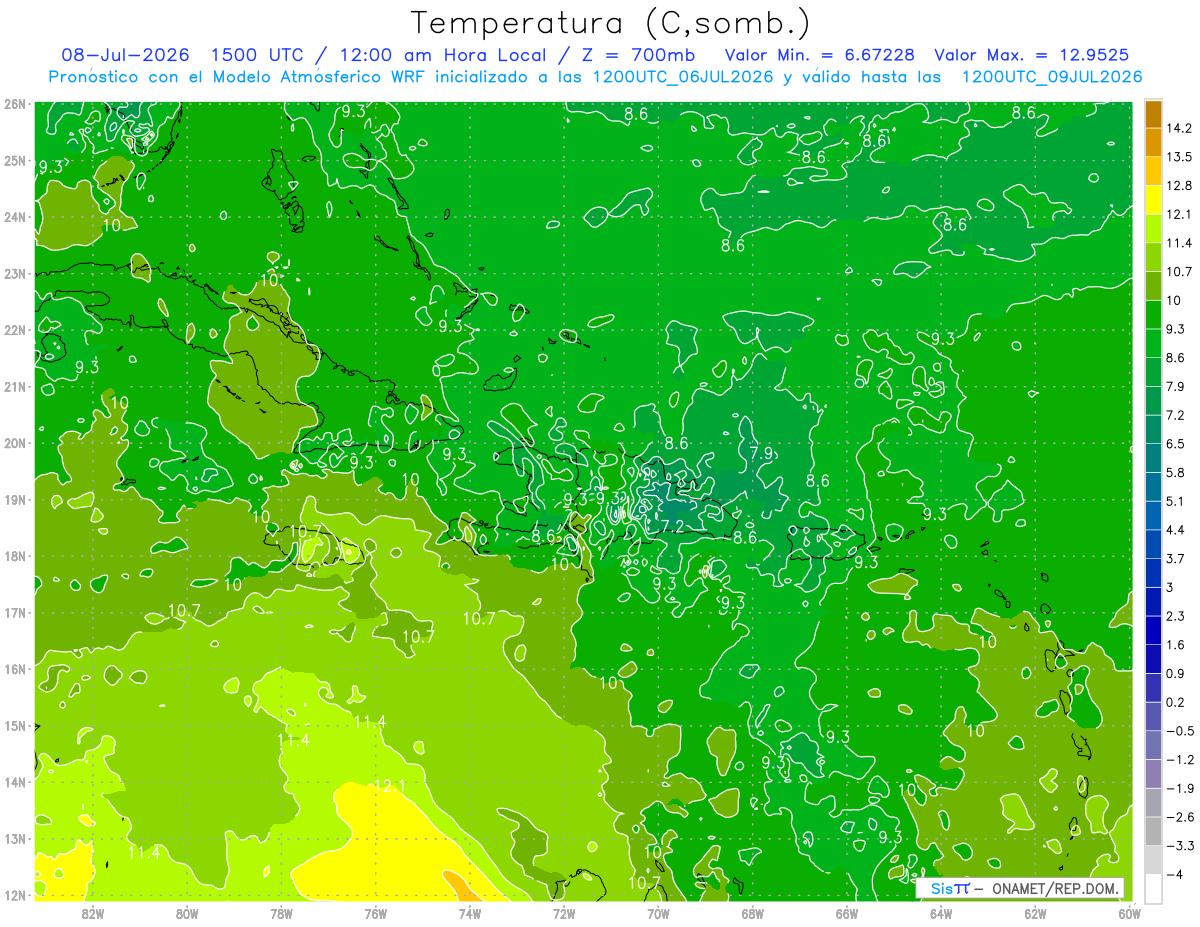
Task: Click the '7.9' contour label on the map
Action: point(762,453)
